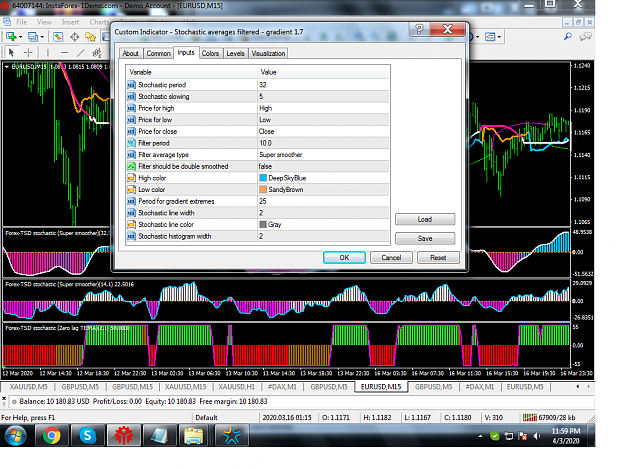625x469 pixels.
Task: Open Skype from the taskbar
Action: [x=87, y=435]
